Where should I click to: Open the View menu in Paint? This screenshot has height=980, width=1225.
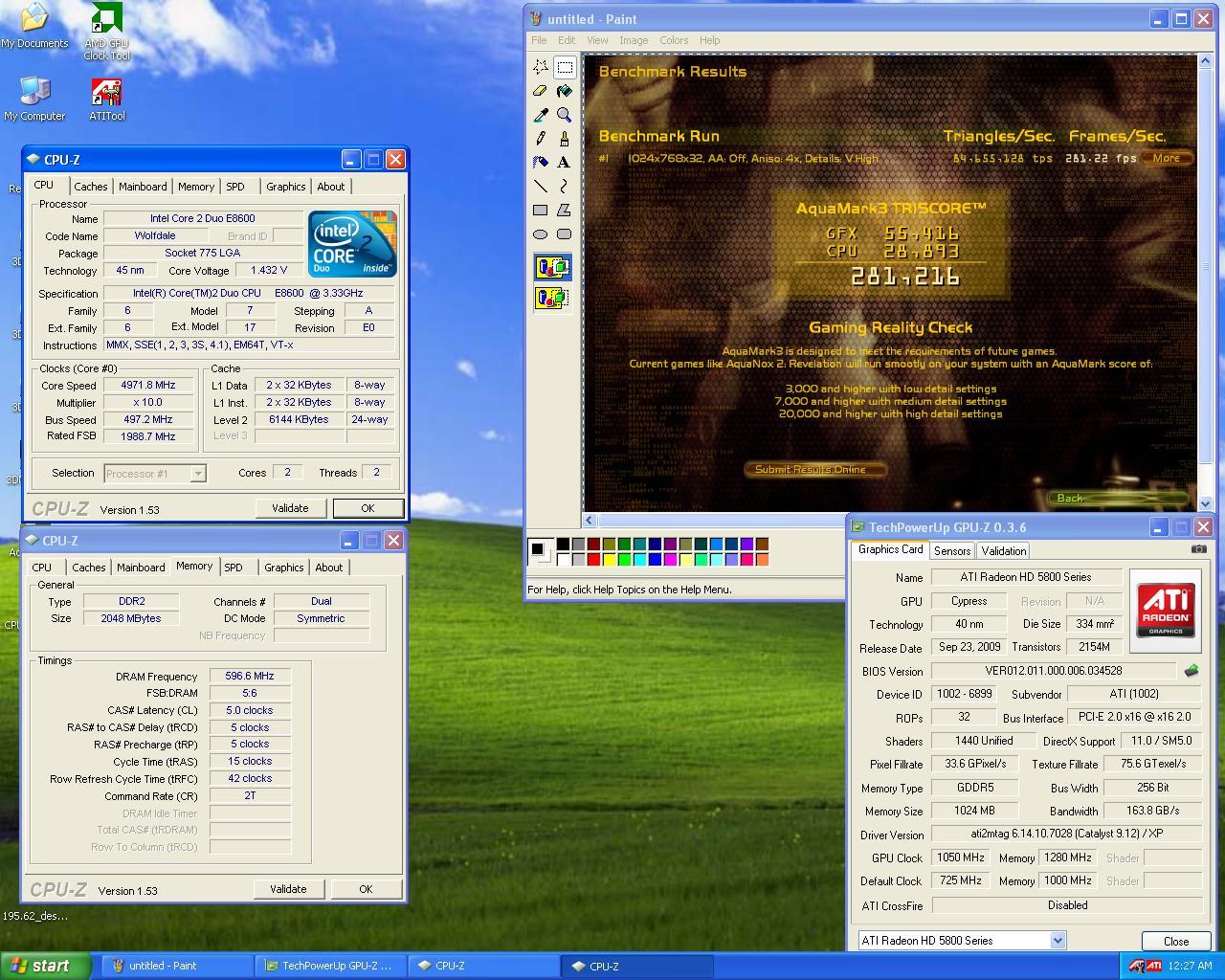pos(597,40)
